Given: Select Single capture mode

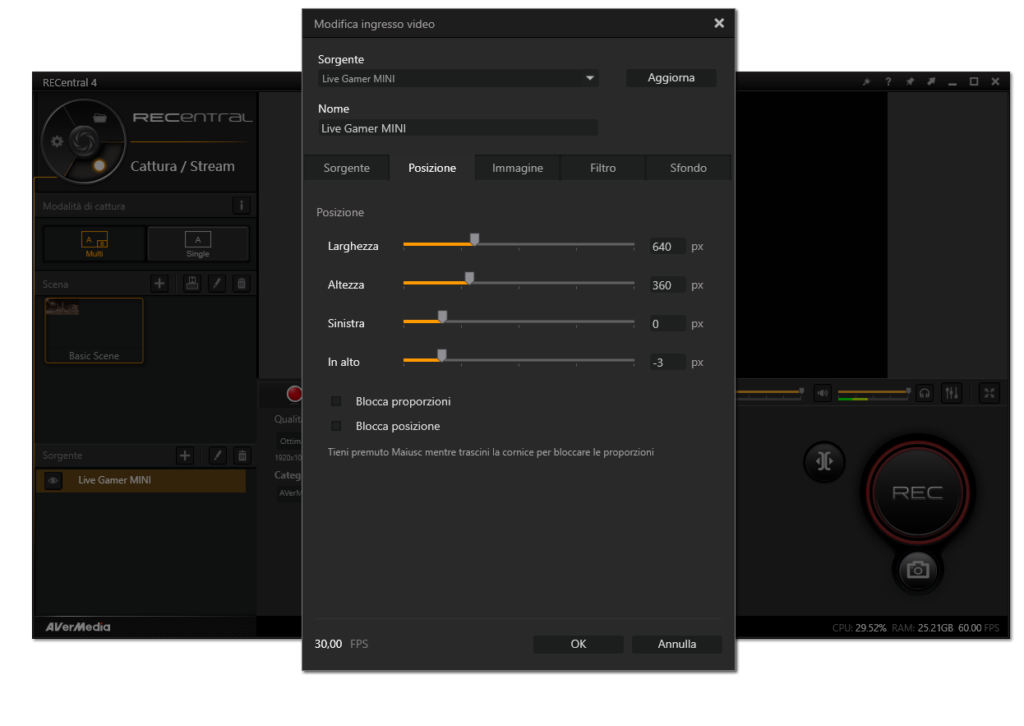Looking at the screenshot, I should click(x=198, y=244).
